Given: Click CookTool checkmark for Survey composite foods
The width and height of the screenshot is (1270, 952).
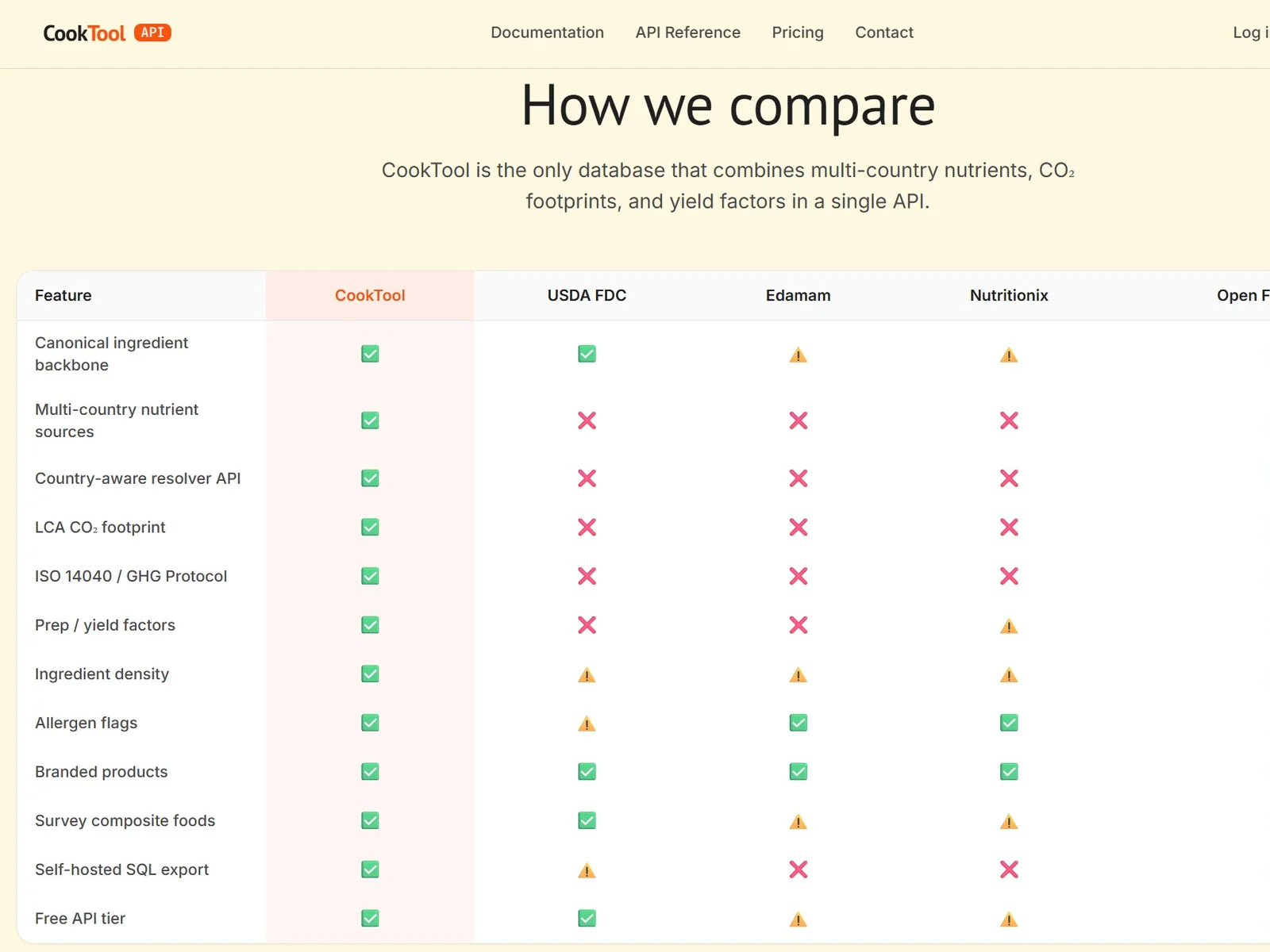Looking at the screenshot, I should click(x=370, y=820).
